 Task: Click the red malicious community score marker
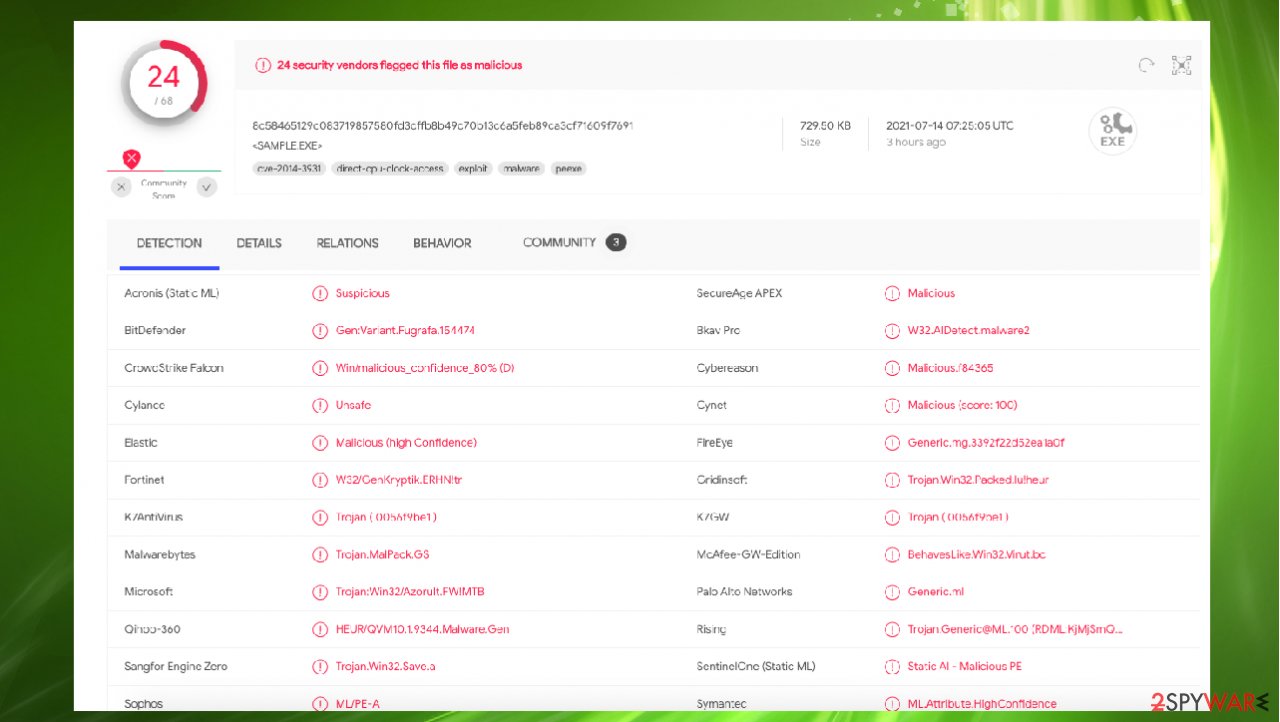(131, 158)
